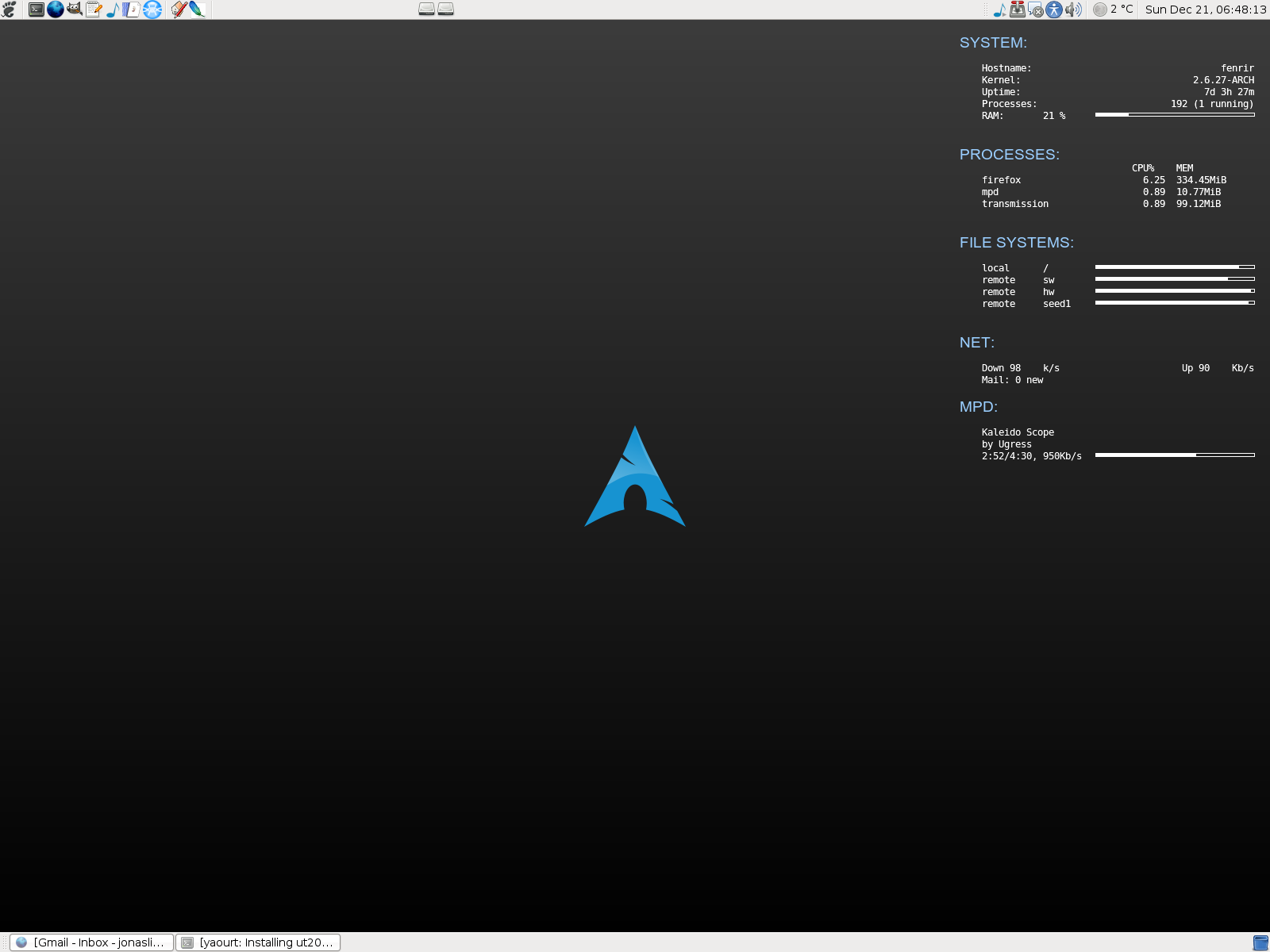Open the music note launcher beside the editor

[x=113, y=10]
